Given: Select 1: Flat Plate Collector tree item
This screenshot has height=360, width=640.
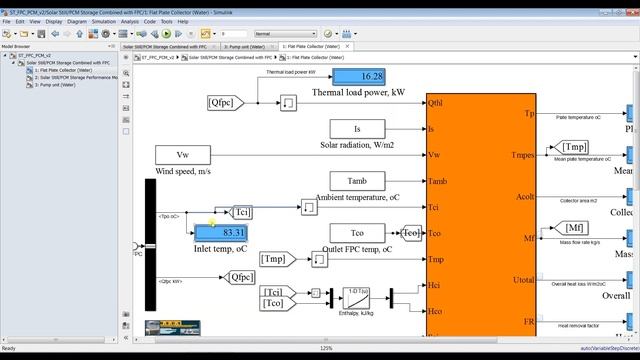Looking at the screenshot, I should pos(63,70).
